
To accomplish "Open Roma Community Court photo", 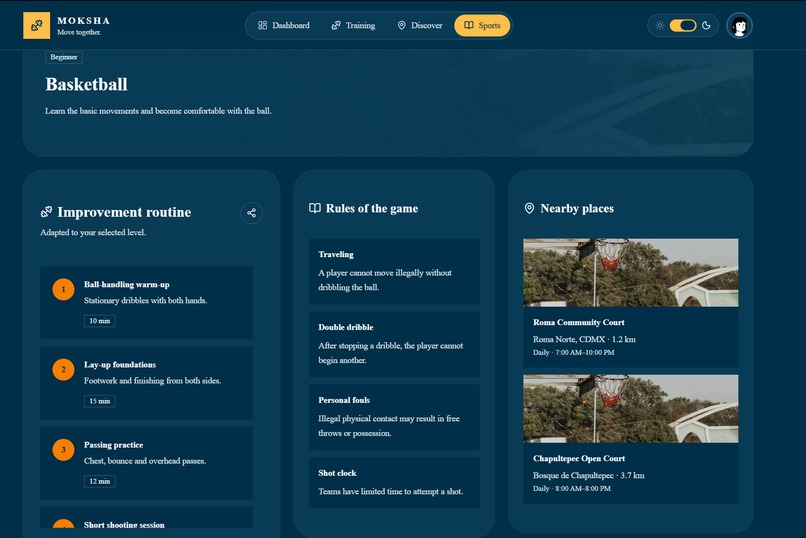I will pos(631,272).
